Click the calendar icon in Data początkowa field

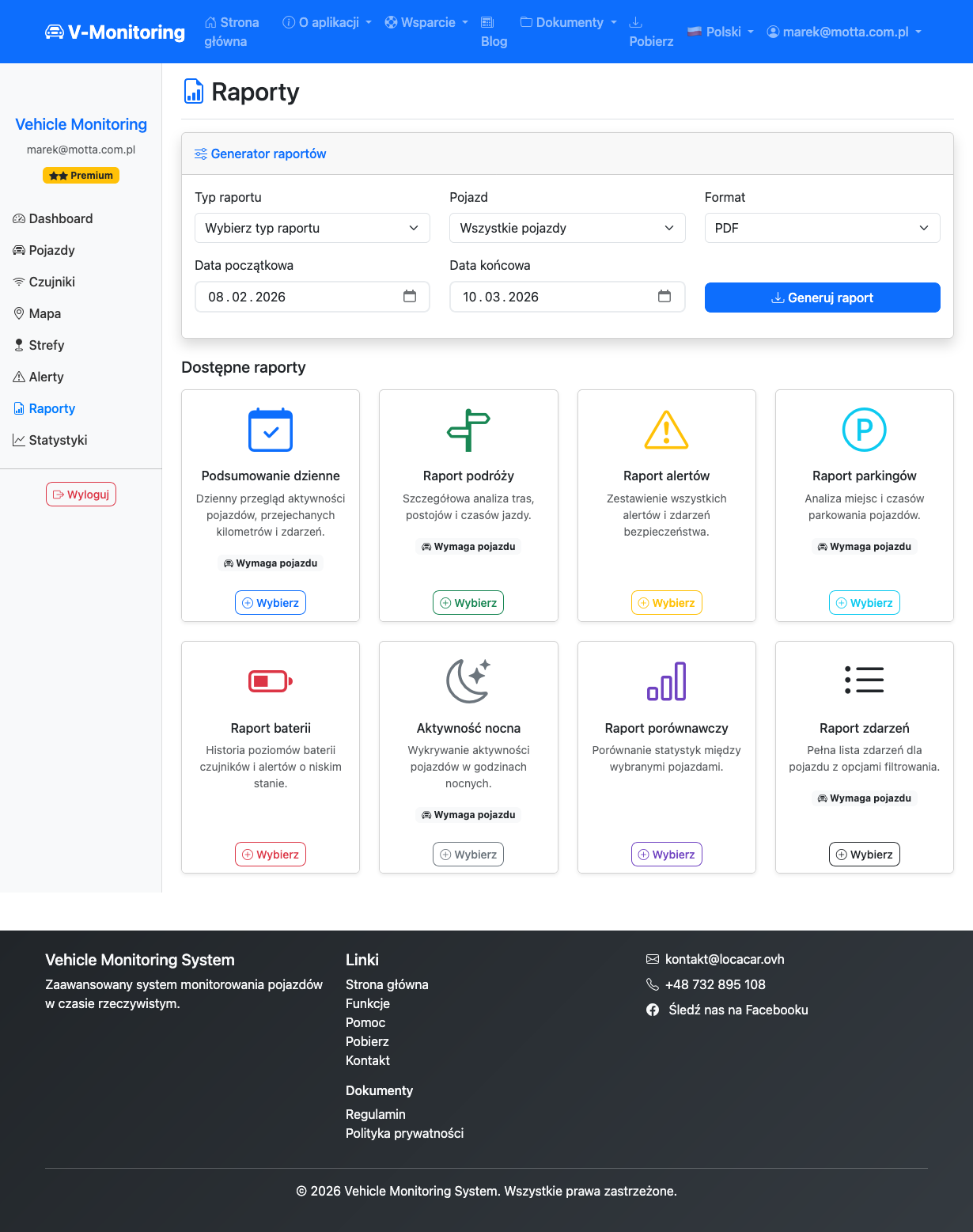click(x=410, y=297)
